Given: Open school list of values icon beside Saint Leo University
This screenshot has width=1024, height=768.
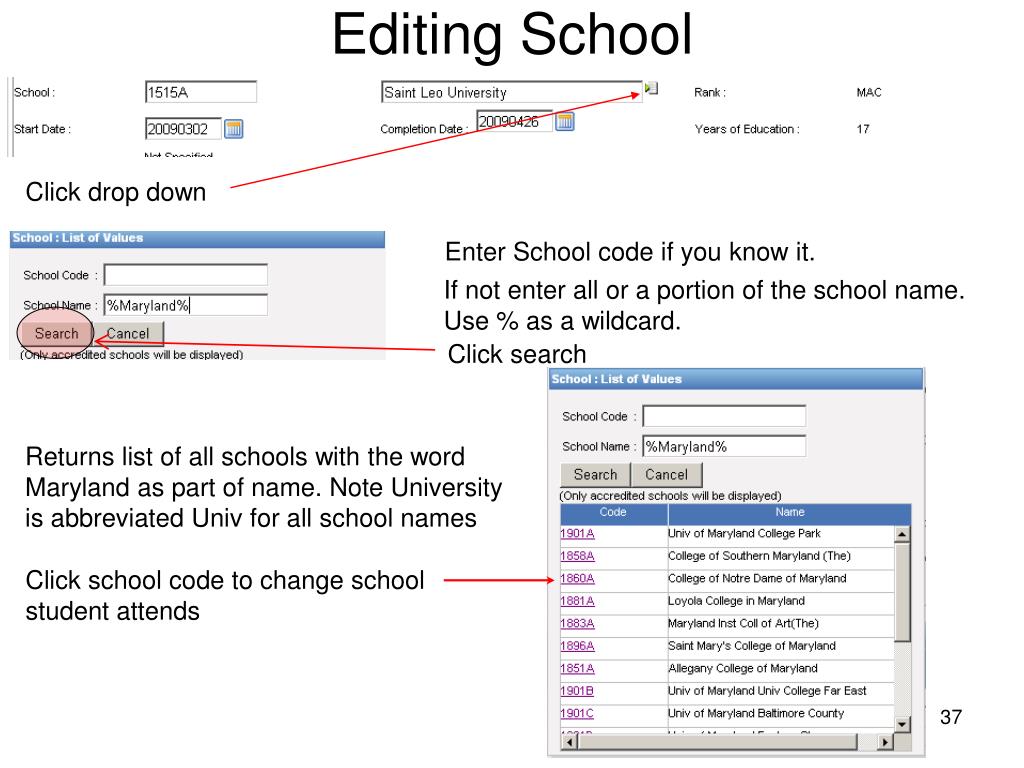Looking at the screenshot, I should tap(651, 88).
